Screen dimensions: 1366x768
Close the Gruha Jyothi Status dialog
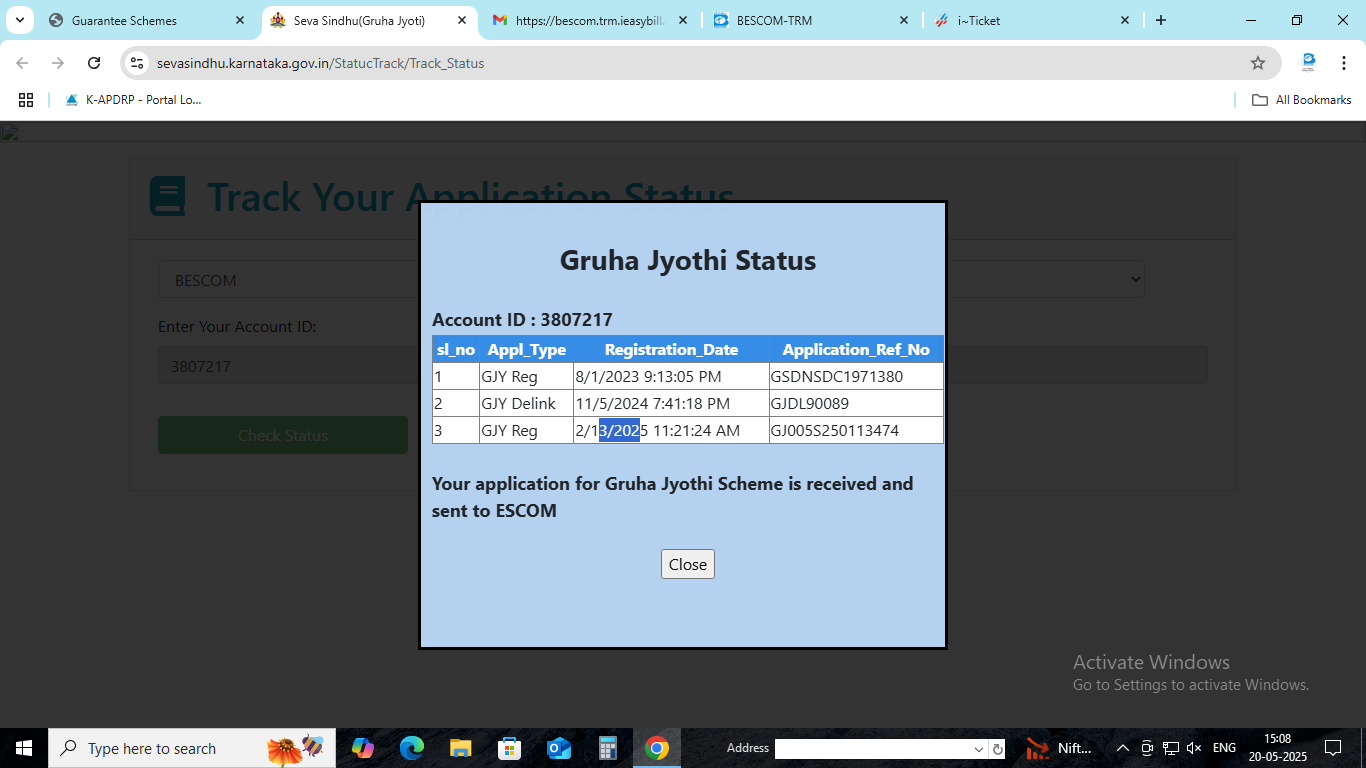coord(688,564)
